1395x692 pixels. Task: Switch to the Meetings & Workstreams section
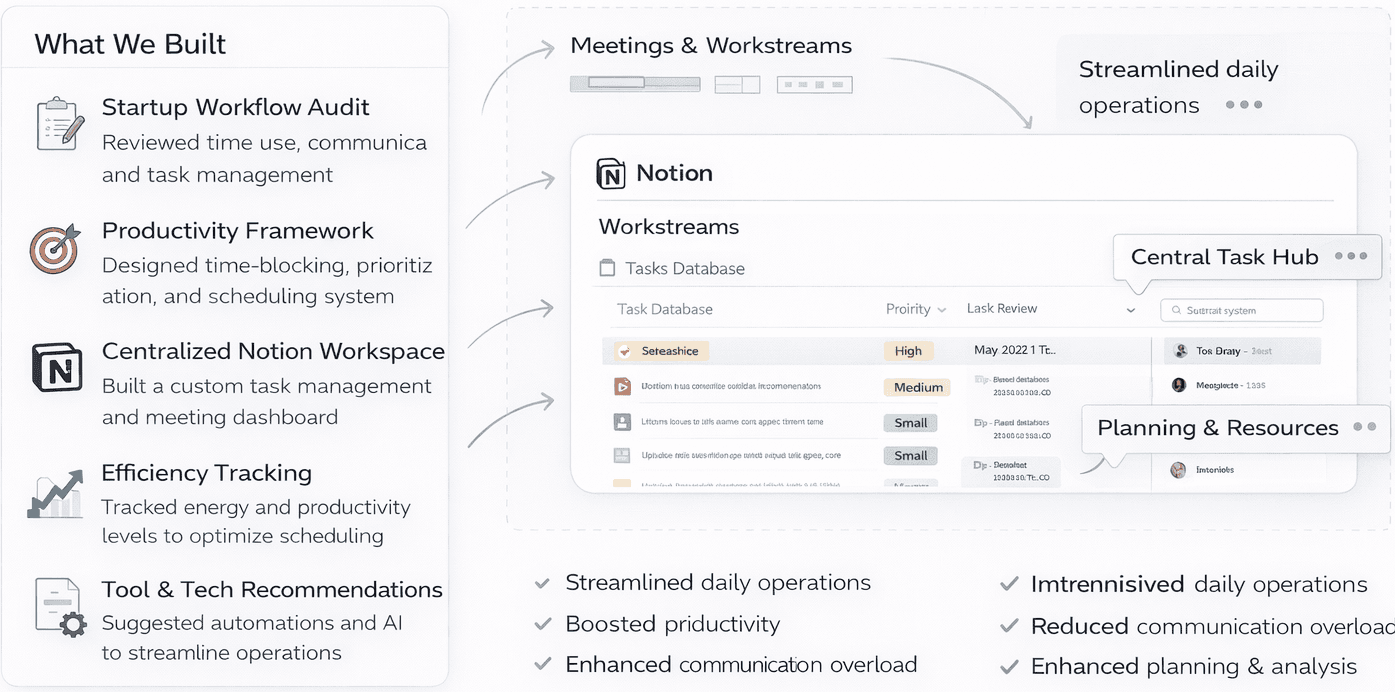point(711,45)
